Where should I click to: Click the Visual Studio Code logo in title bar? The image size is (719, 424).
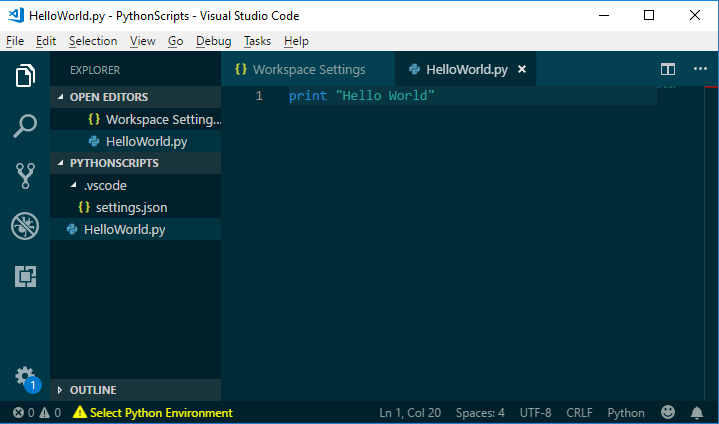point(16,15)
